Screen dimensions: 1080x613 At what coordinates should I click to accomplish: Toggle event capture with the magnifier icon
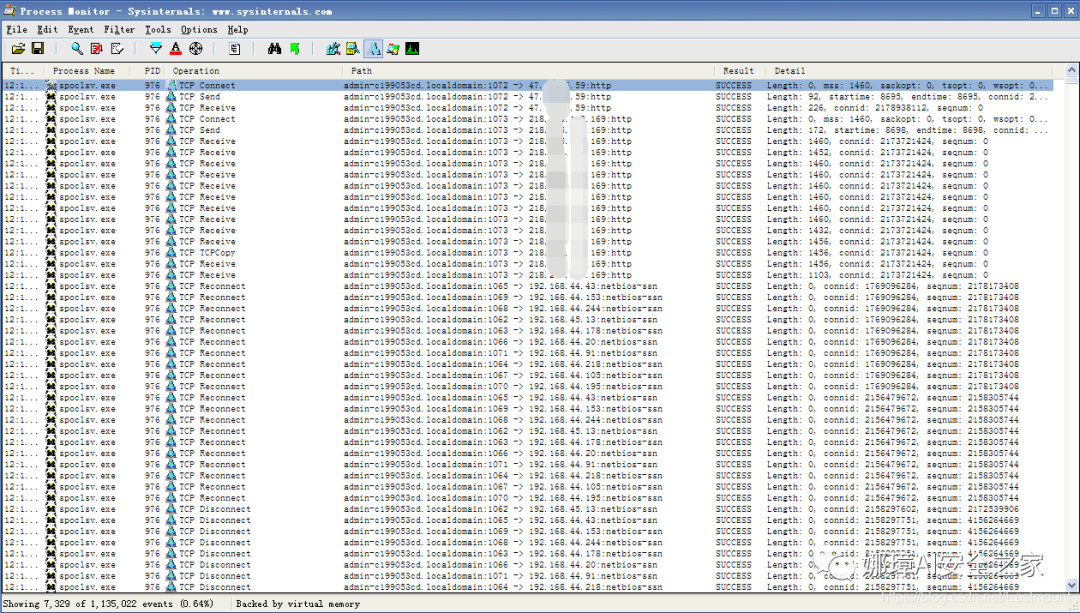77,48
